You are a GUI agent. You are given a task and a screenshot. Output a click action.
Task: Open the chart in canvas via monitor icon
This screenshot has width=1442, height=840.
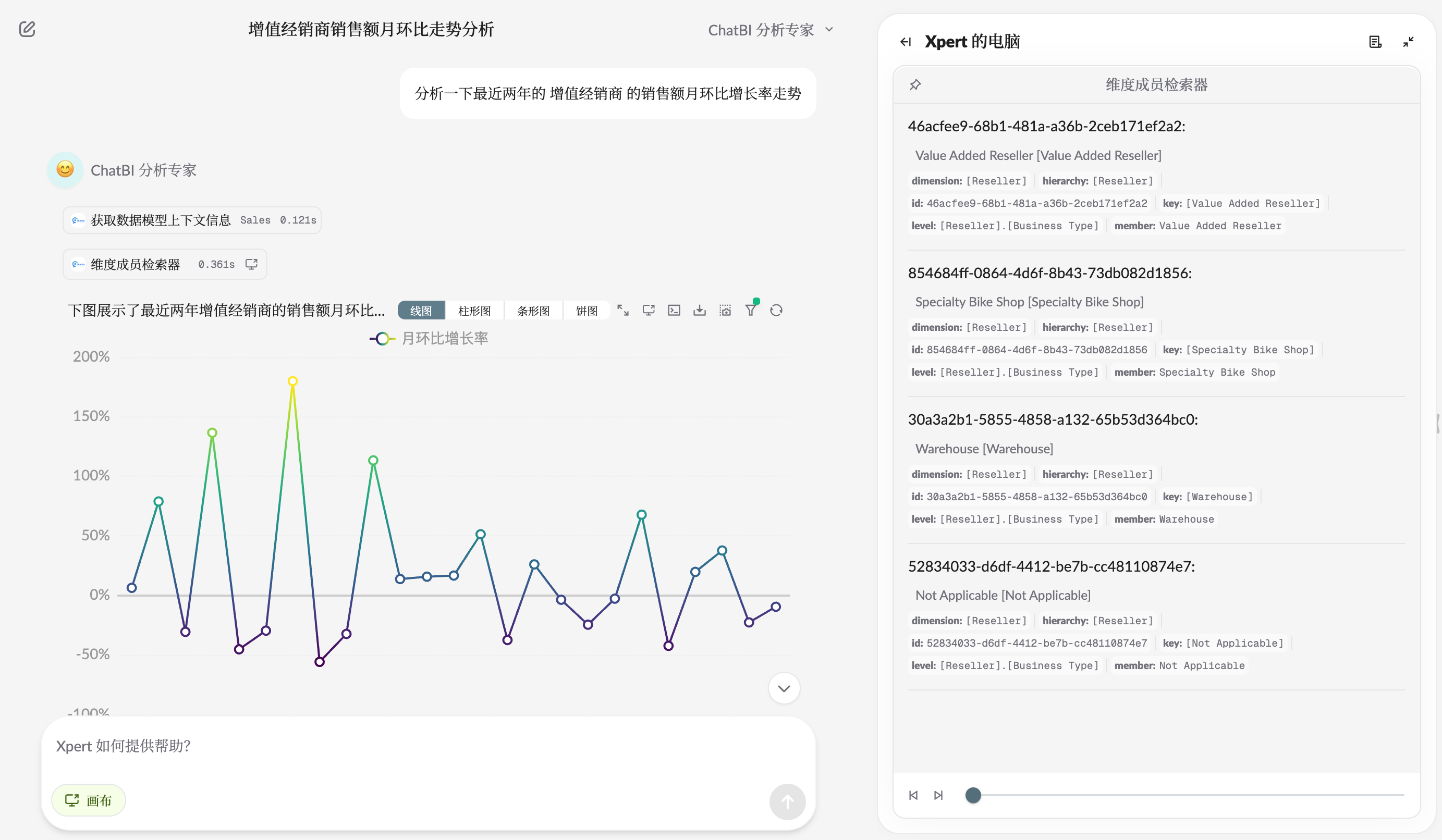coord(649,311)
